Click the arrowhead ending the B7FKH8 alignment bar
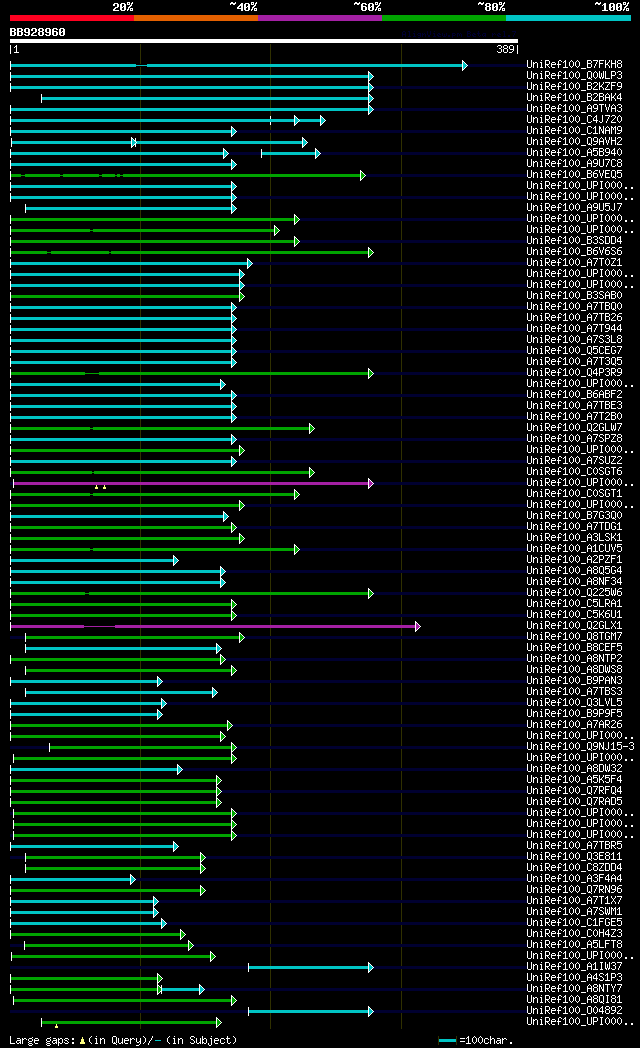The width and height of the screenshot is (640, 1048). coord(465,66)
